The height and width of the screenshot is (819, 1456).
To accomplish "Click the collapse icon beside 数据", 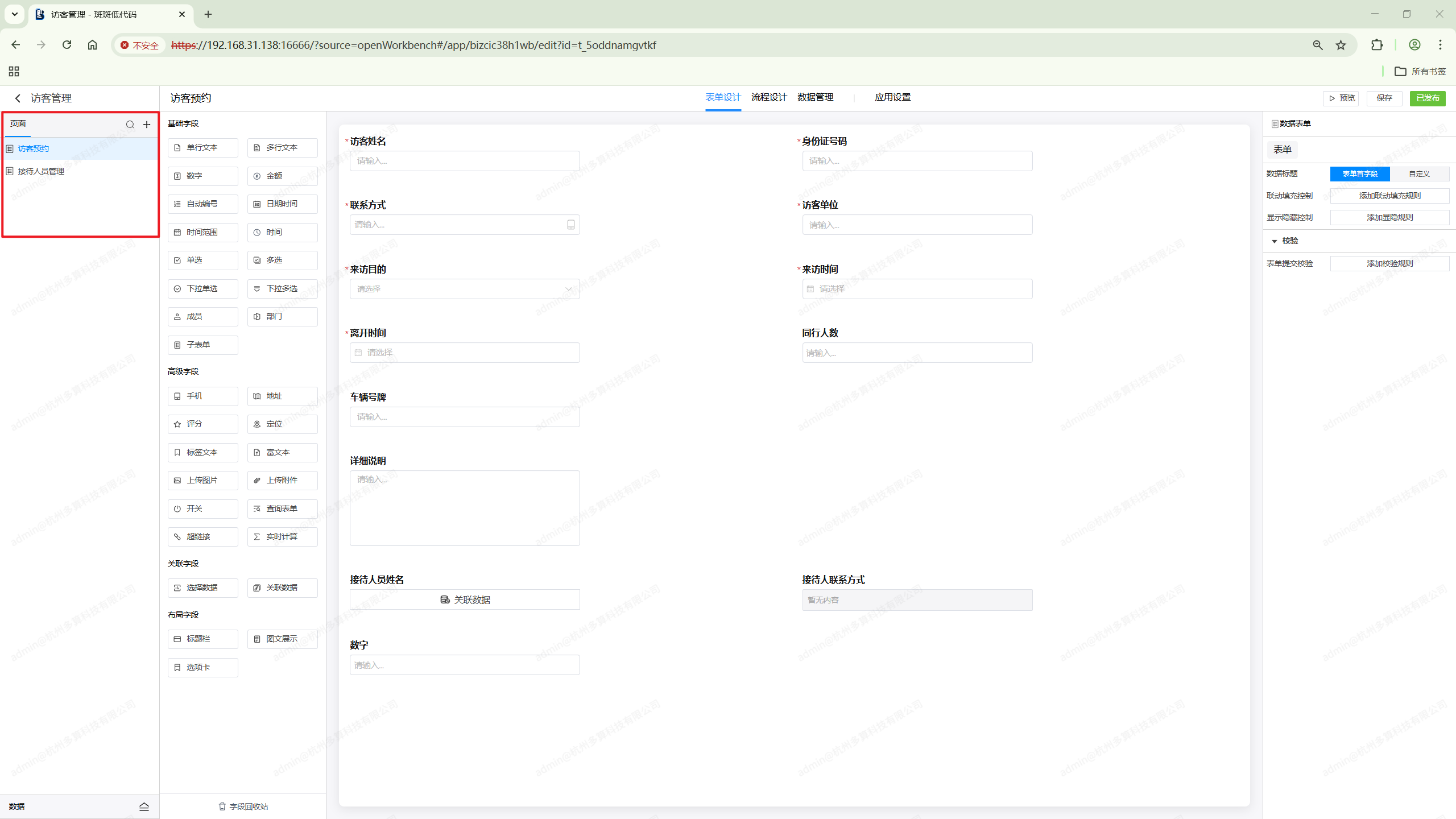I will point(144,806).
